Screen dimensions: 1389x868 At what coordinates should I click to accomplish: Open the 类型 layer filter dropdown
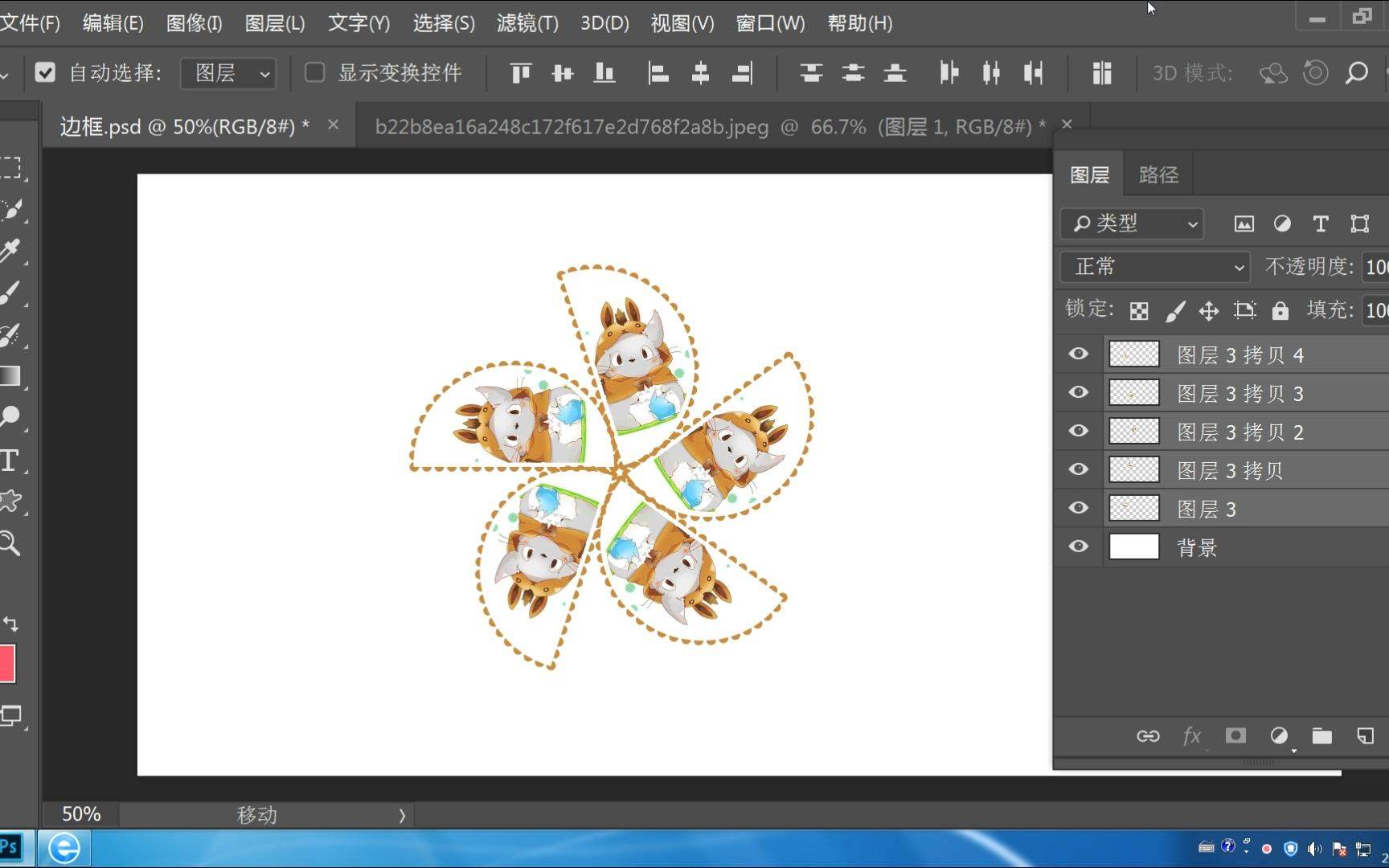coord(1132,223)
